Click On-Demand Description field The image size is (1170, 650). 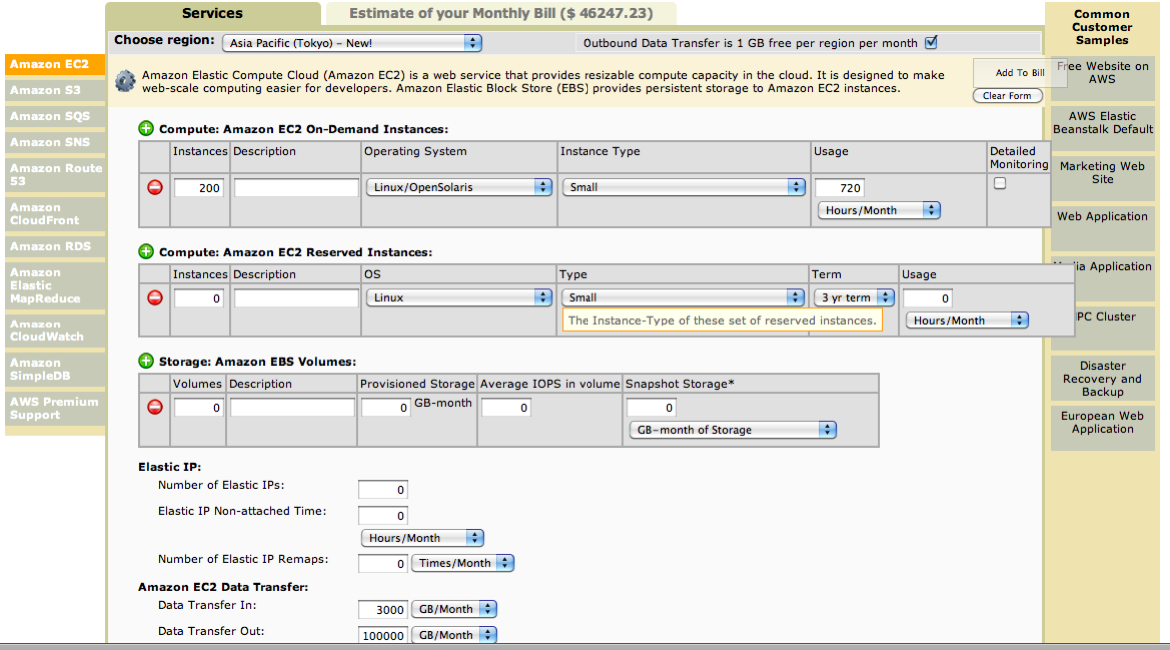click(296, 188)
